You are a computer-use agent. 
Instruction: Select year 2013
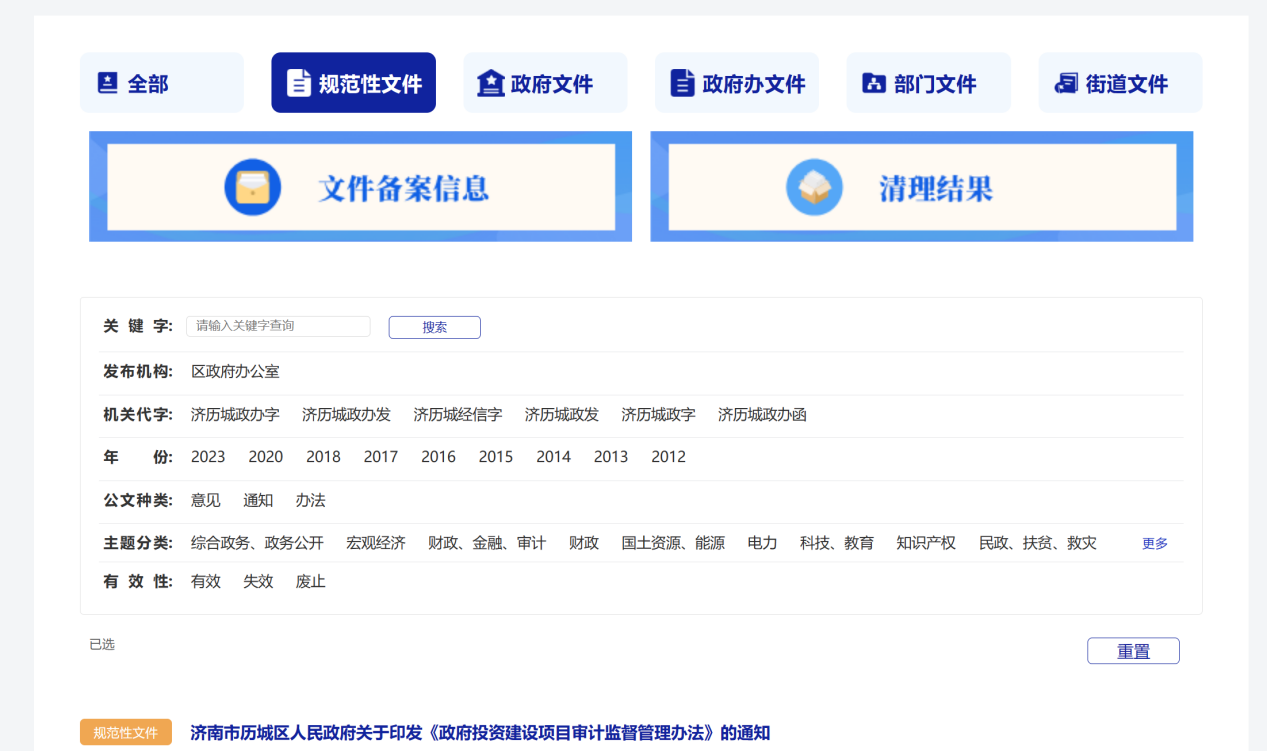[x=612, y=457]
